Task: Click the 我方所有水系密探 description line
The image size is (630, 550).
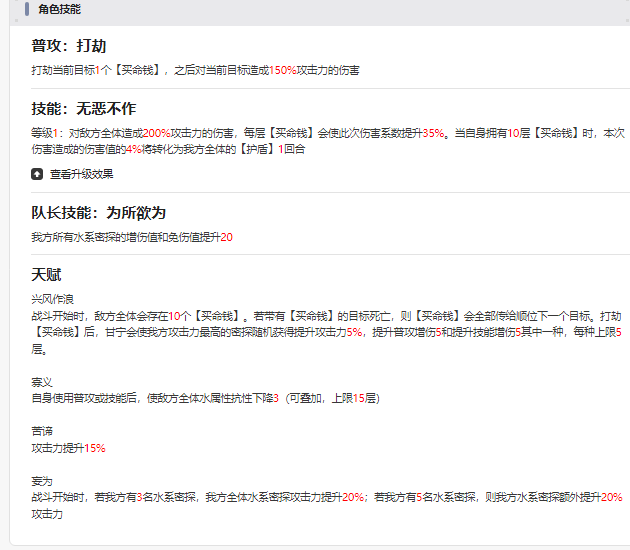Action: pos(132,237)
